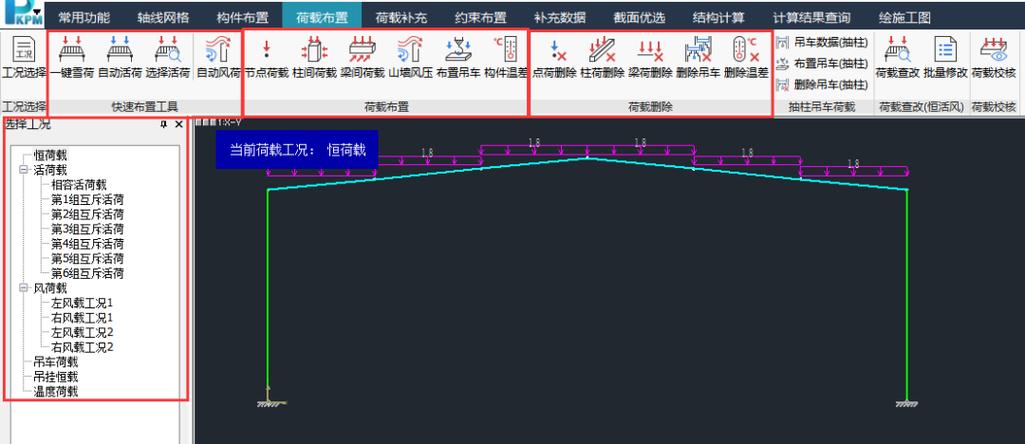This screenshot has height=444, width=1025.
Task: Click 删除吊车(抽柱) toolbar item
Action: coord(822,84)
